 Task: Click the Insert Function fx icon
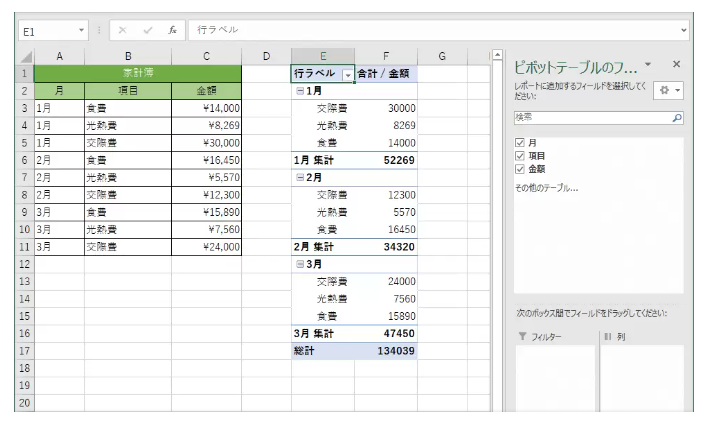point(172,30)
